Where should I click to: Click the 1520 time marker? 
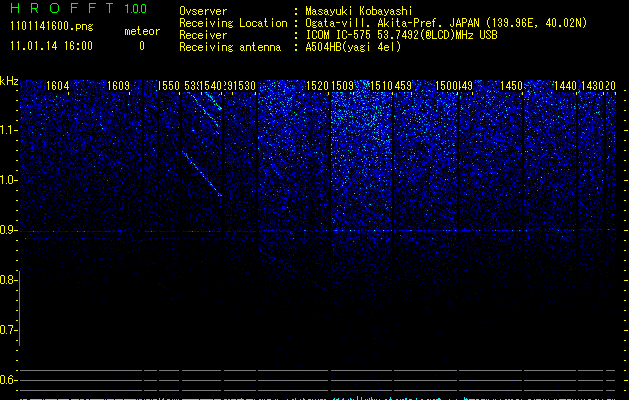(317, 86)
